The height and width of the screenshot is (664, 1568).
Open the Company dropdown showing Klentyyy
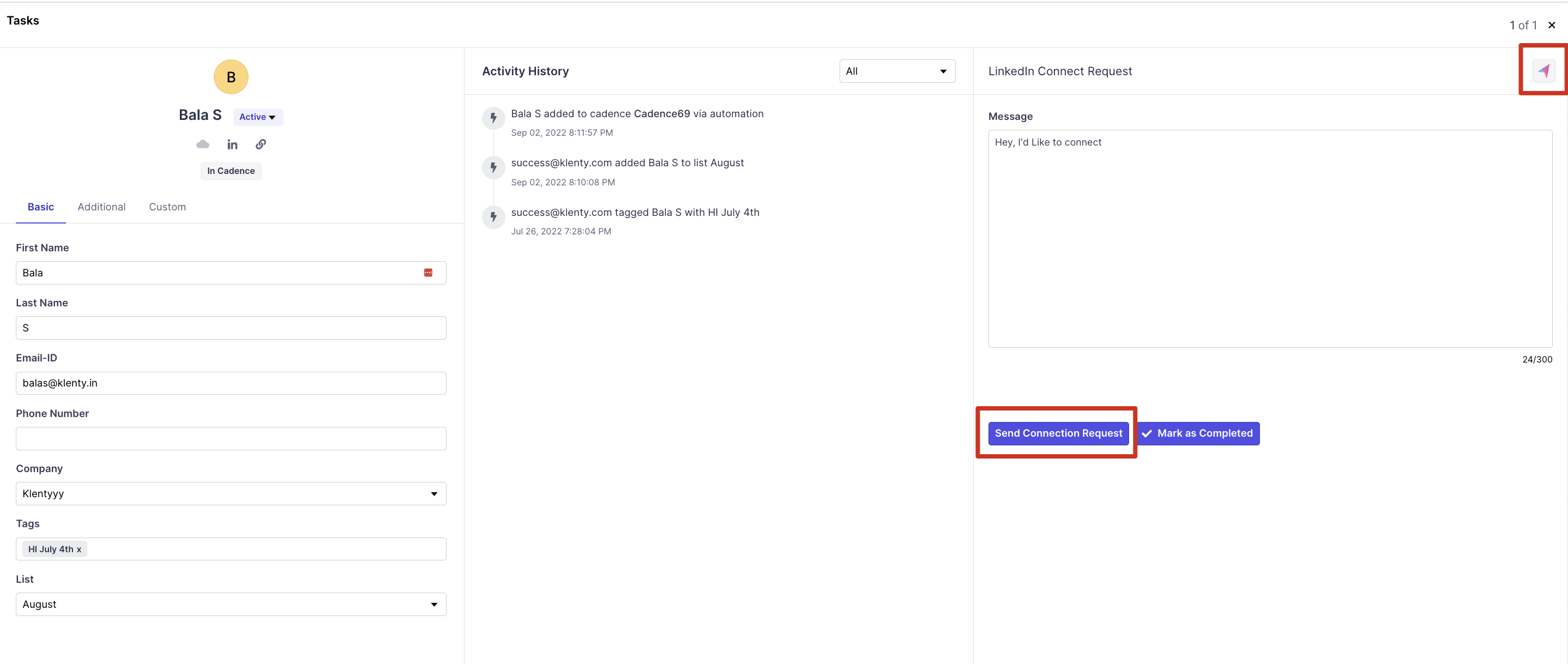(x=231, y=493)
